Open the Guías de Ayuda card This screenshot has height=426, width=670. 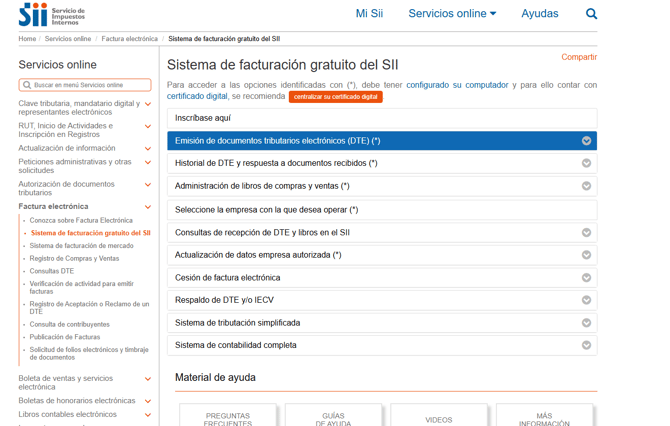click(x=333, y=415)
